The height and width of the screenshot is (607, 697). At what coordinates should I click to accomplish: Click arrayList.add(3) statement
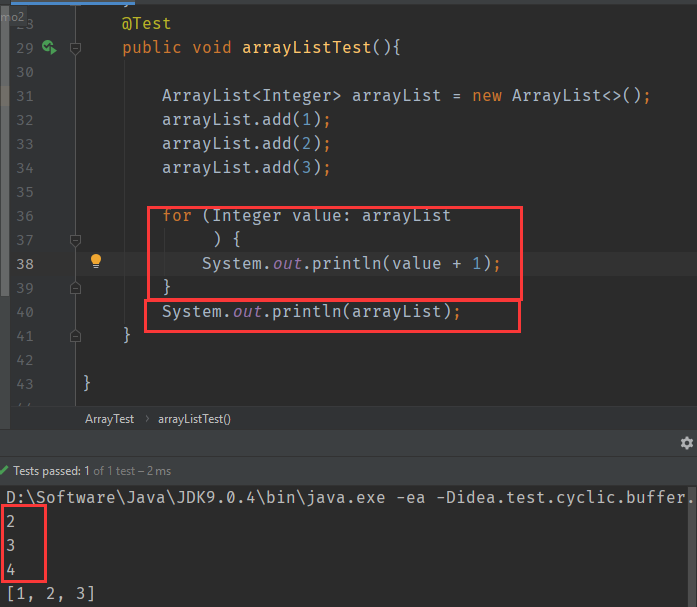click(x=246, y=168)
